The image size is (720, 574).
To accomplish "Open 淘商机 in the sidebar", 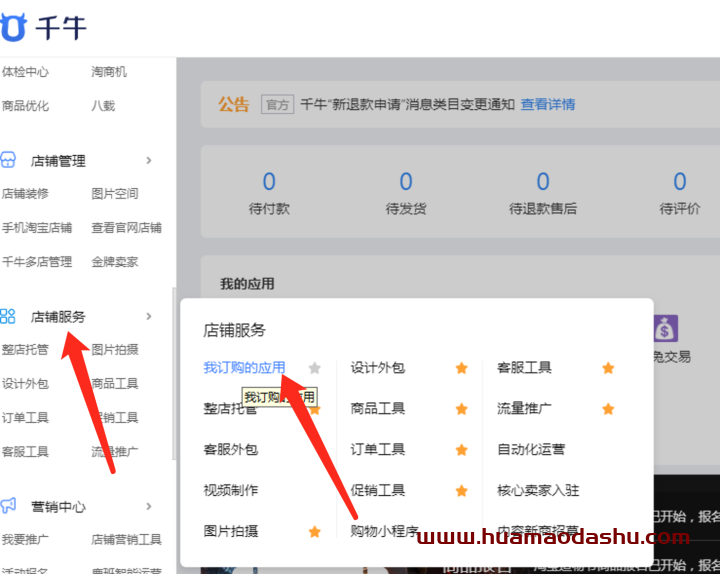I will point(109,72).
